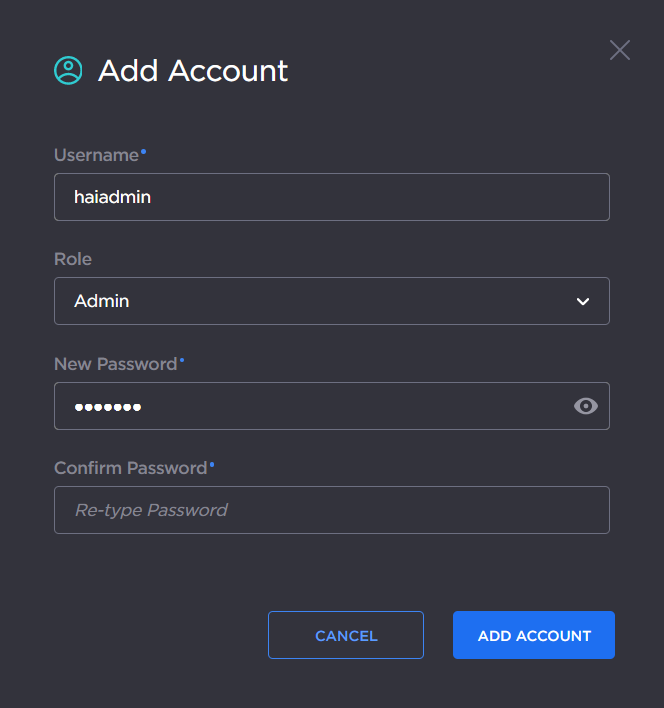Viewport: 664px width, 708px height.
Task: Click the Re-type Password input box
Action: click(x=331, y=510)
